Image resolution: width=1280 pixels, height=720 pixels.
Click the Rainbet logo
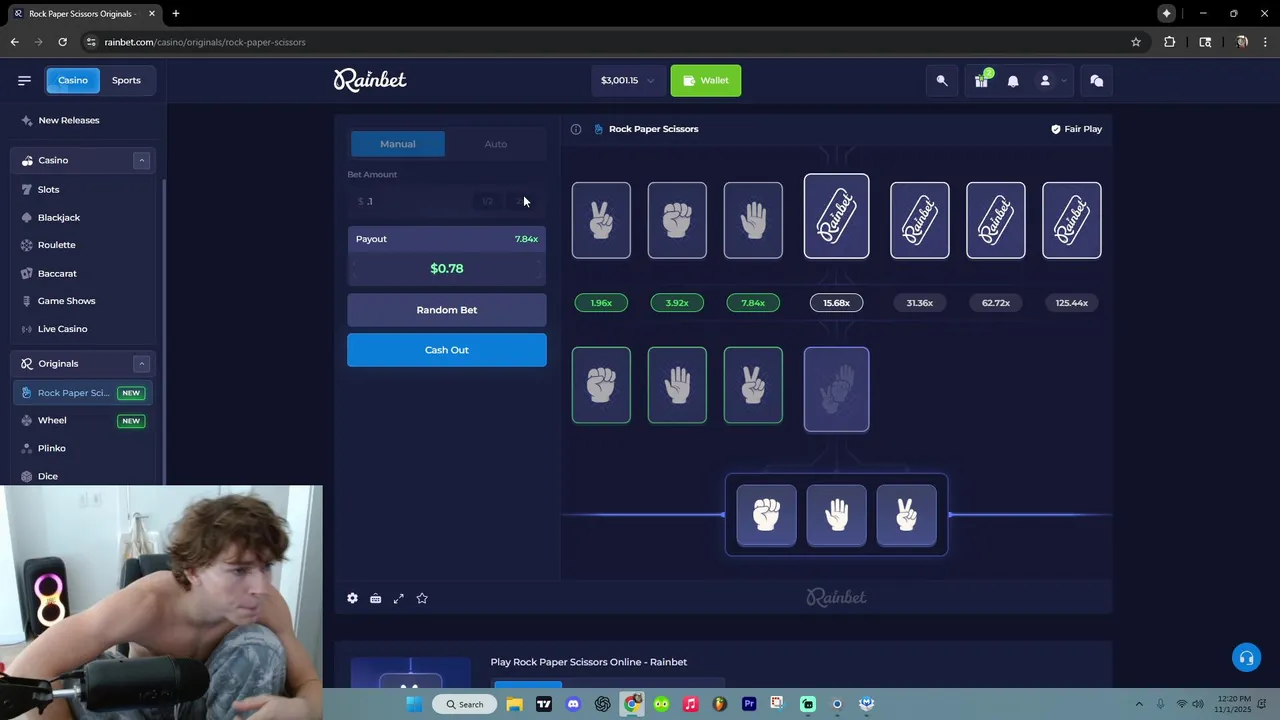coord(370,80)
